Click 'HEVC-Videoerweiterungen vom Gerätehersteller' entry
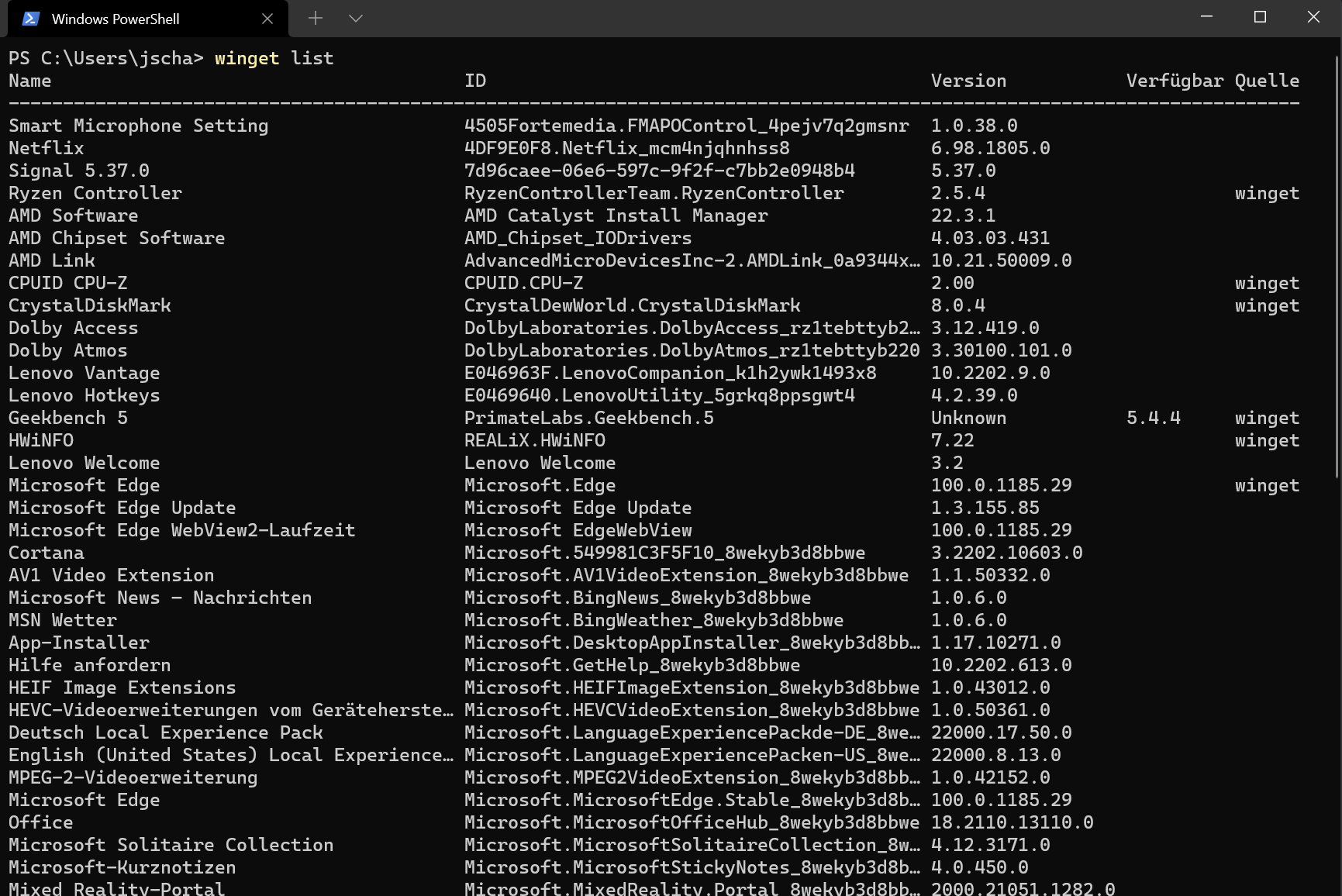This screenshot has width=1342, height=896. coord(231,710)
